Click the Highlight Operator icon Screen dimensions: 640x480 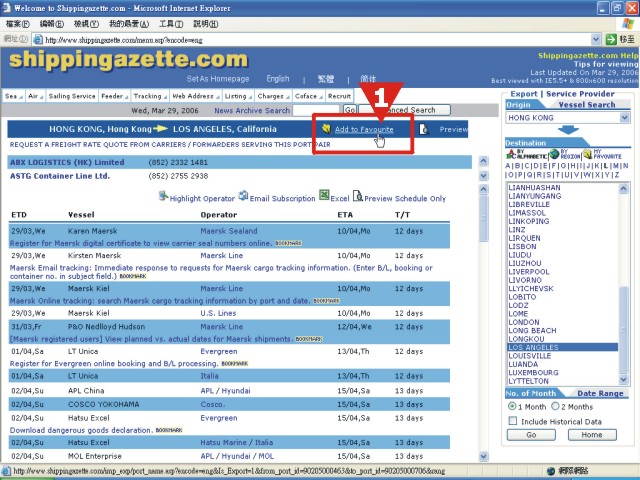click(163, 196)
